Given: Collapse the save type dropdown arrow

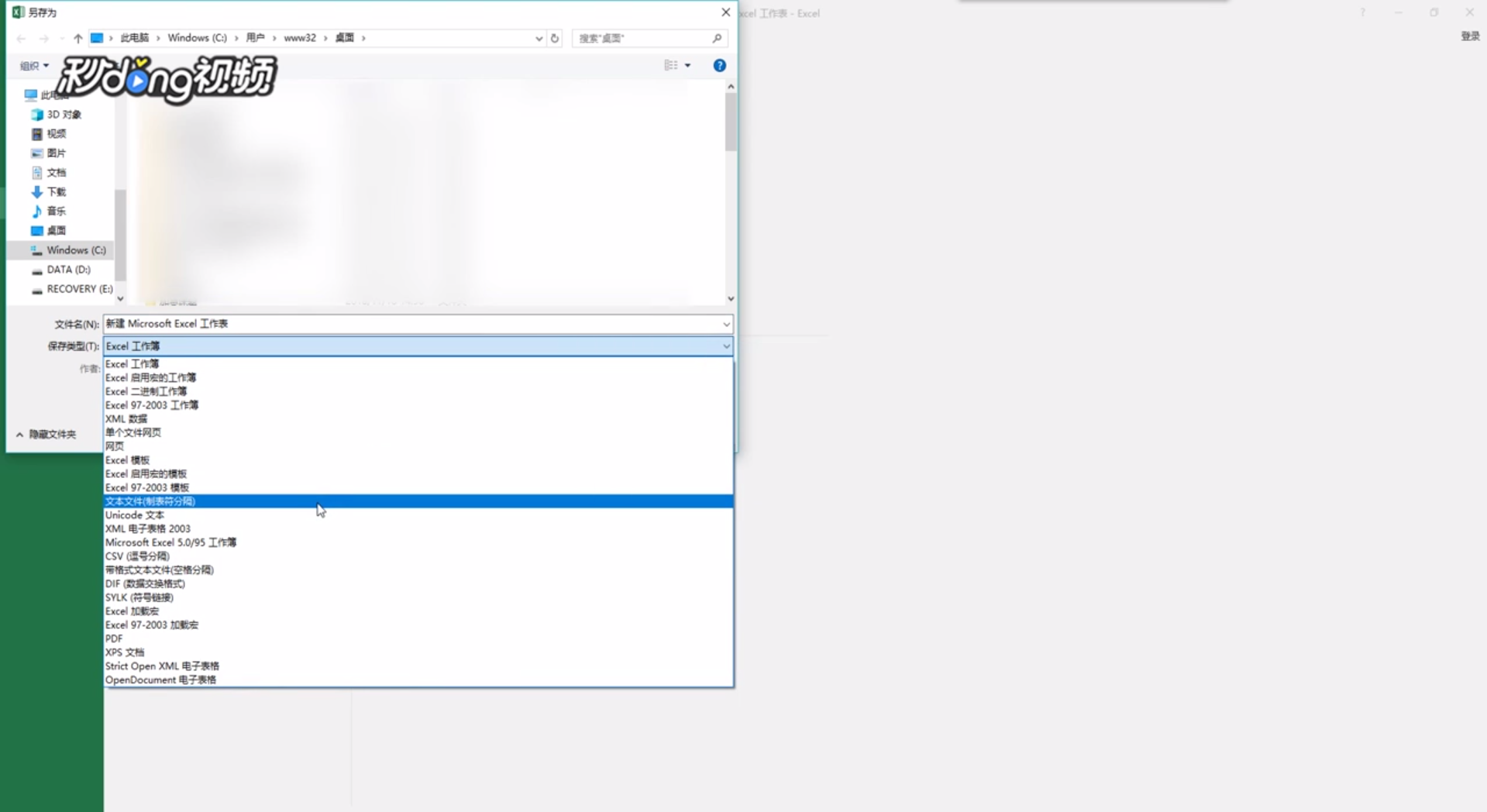Looking at the screenshot, I should point(726,346).
